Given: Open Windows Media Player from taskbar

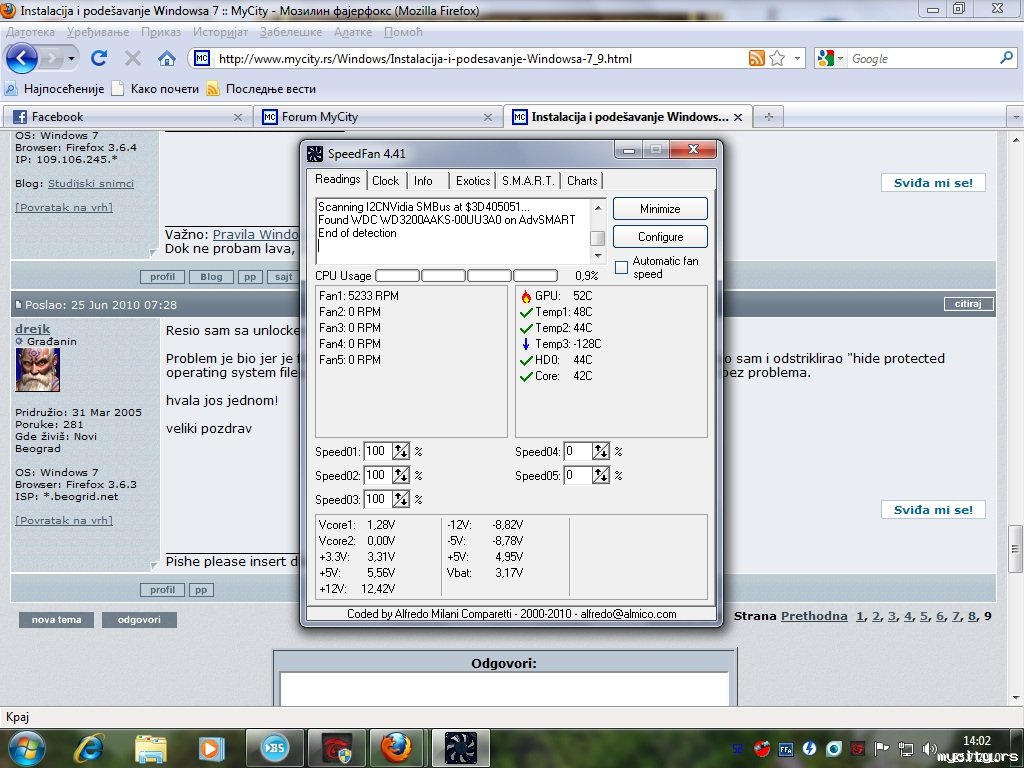Looking at the screenshot, I should 211,747.
